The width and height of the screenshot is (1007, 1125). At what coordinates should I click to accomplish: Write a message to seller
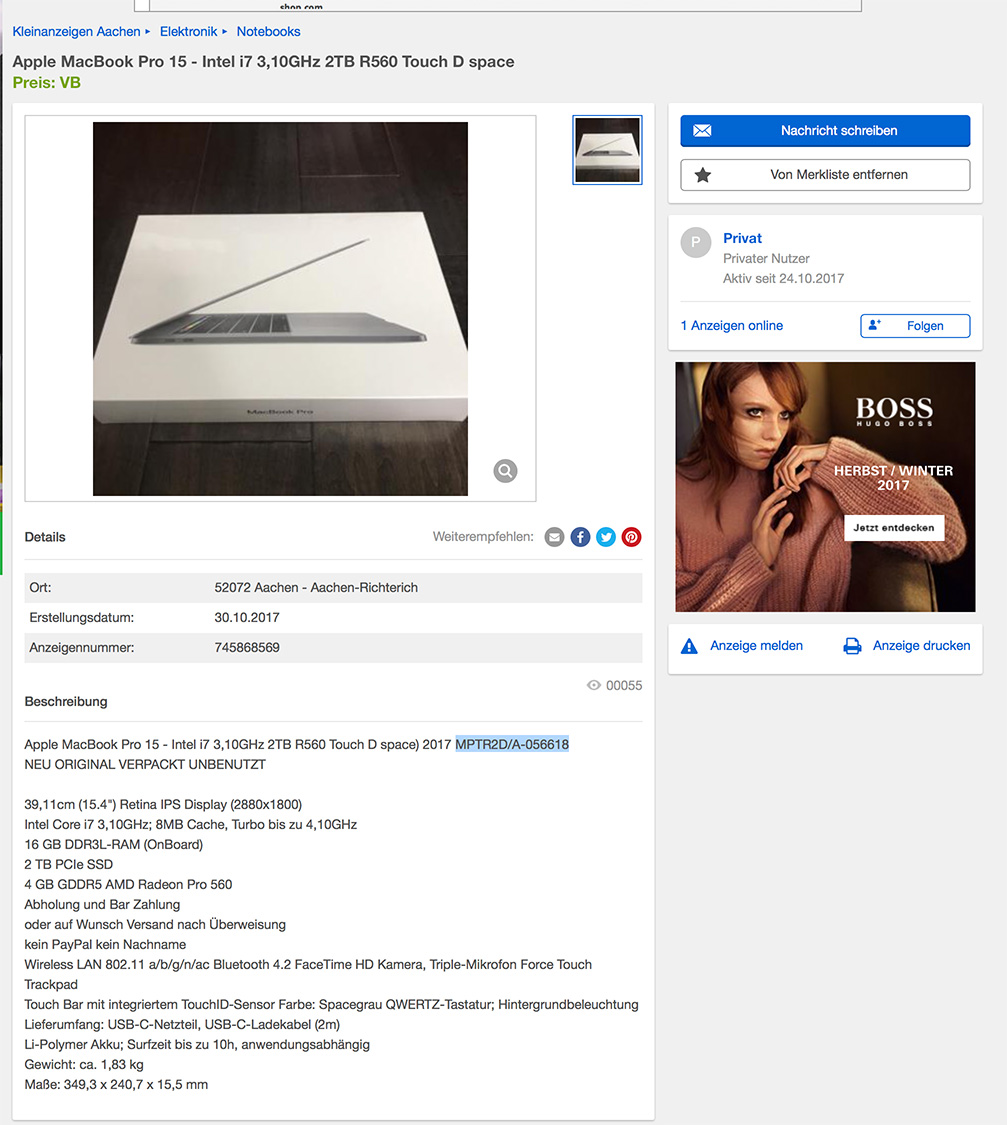pyautogui.click(x=825, y=131)
